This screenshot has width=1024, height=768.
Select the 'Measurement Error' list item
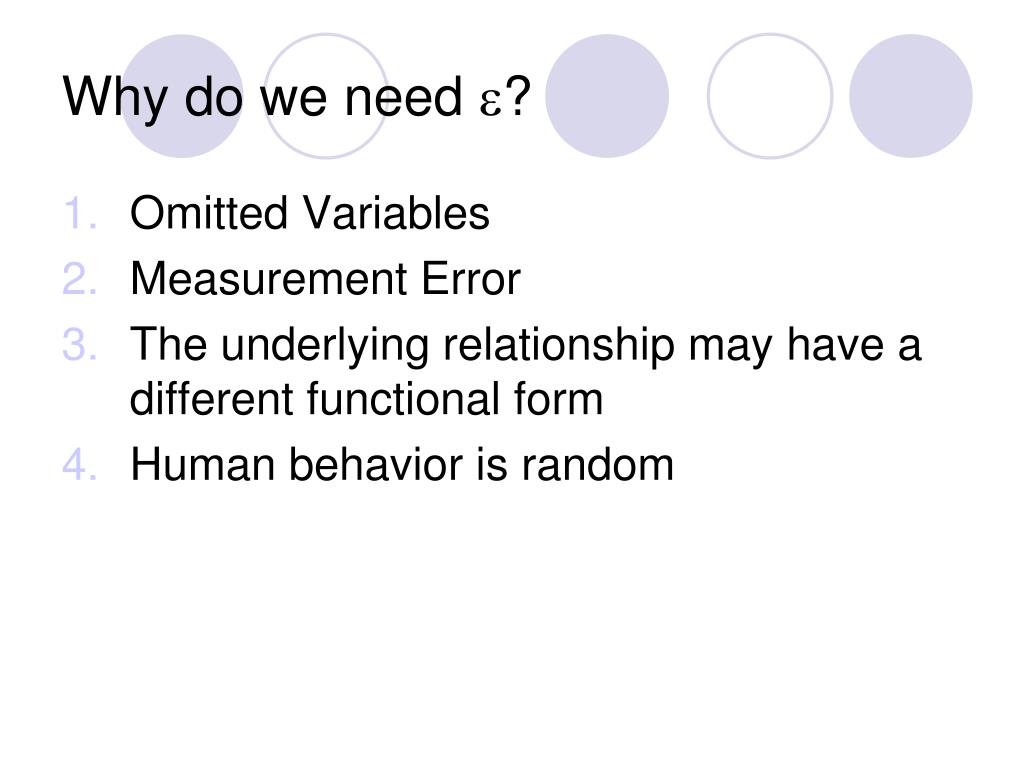[325, 279]
